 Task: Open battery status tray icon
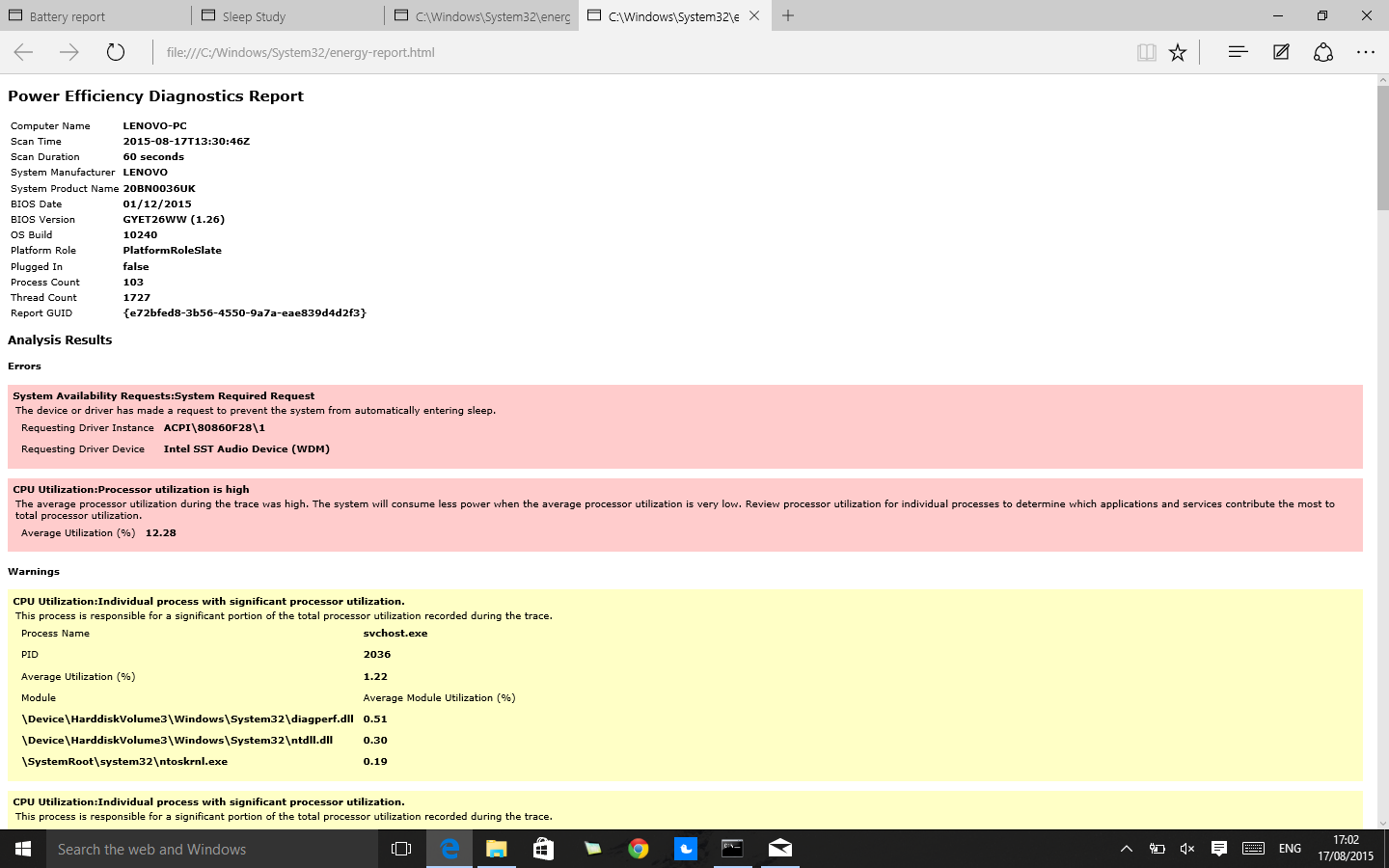pos(1157,849)
